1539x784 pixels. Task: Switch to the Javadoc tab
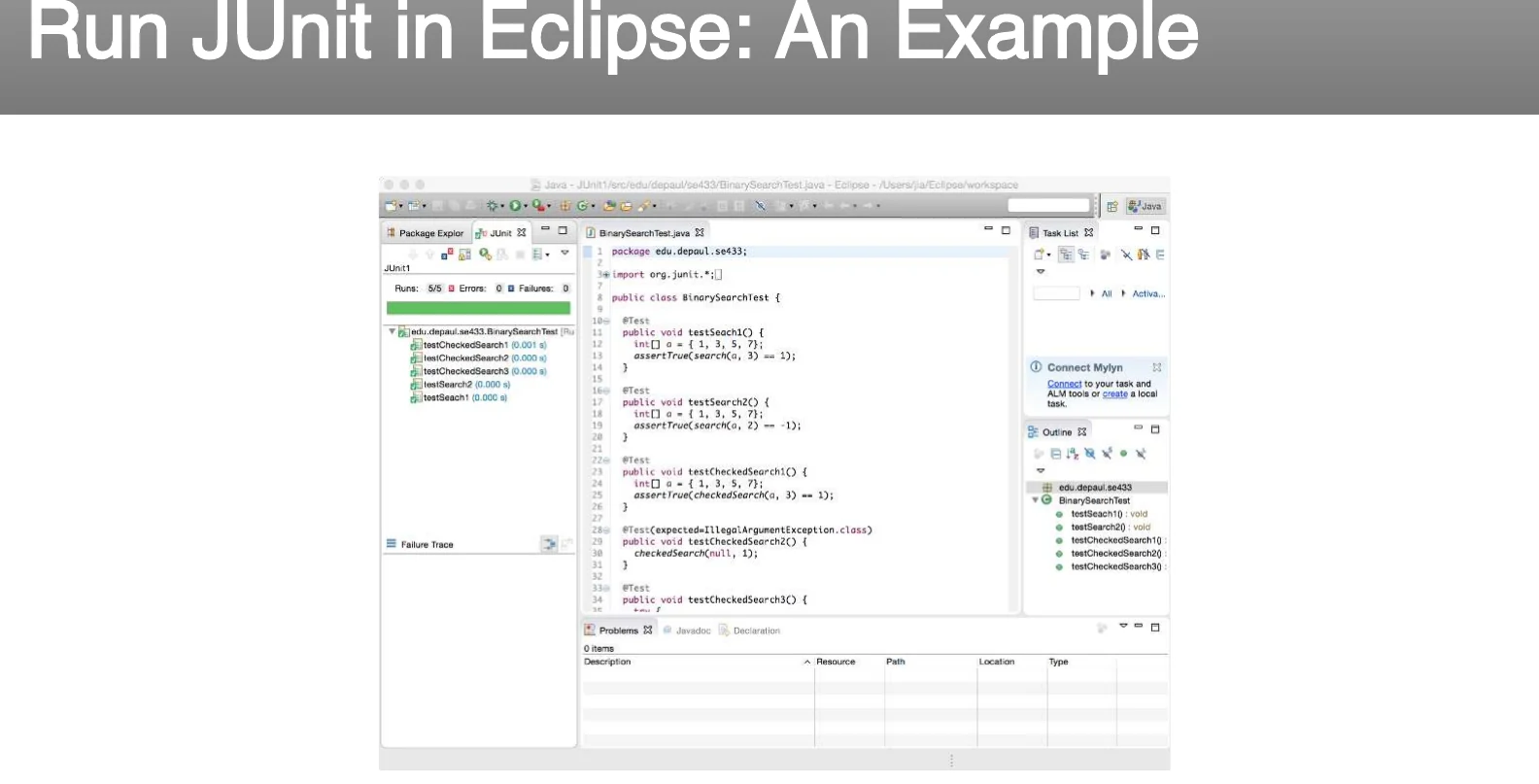point(687,631)
